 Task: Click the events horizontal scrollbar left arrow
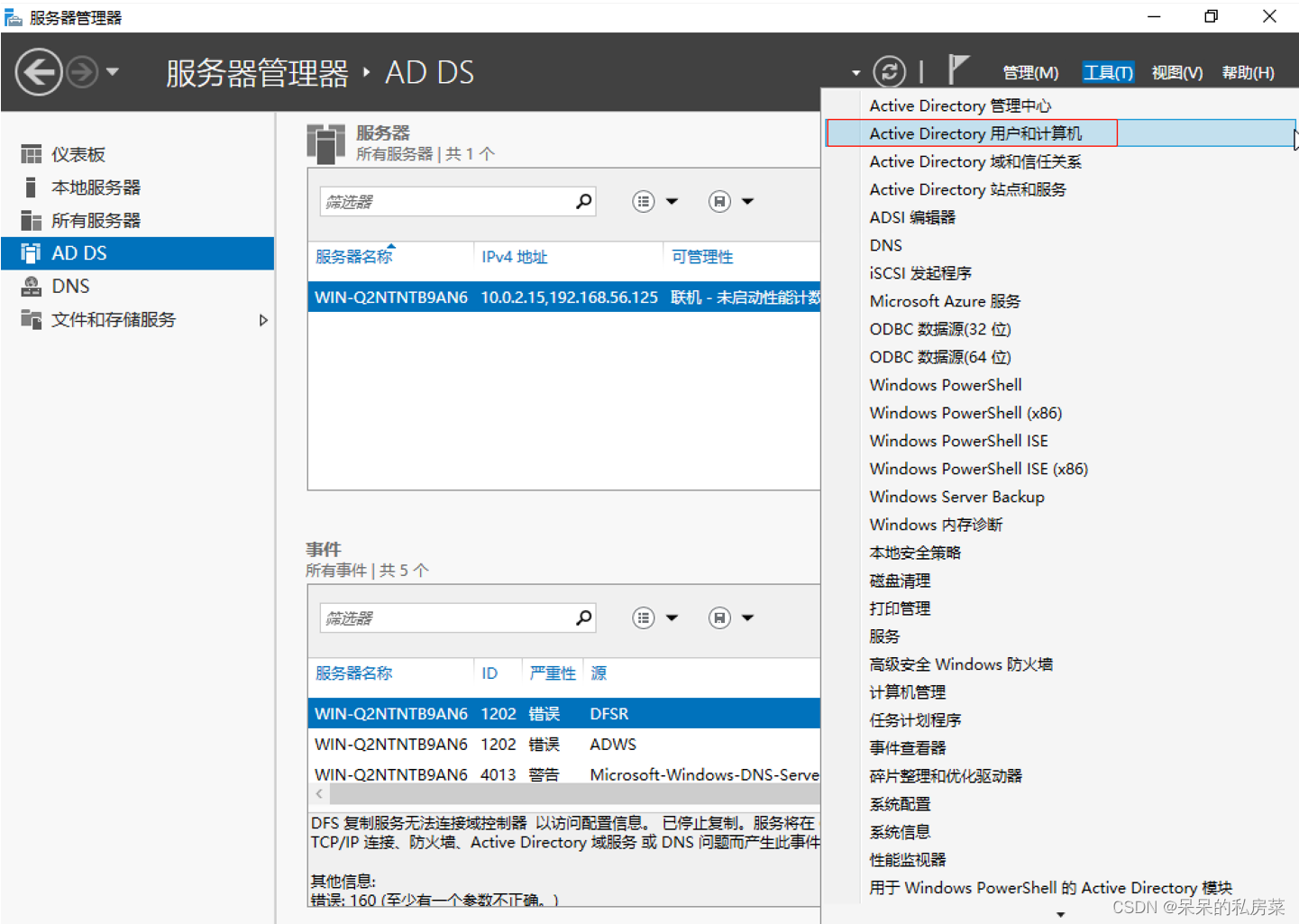[319, 794]
